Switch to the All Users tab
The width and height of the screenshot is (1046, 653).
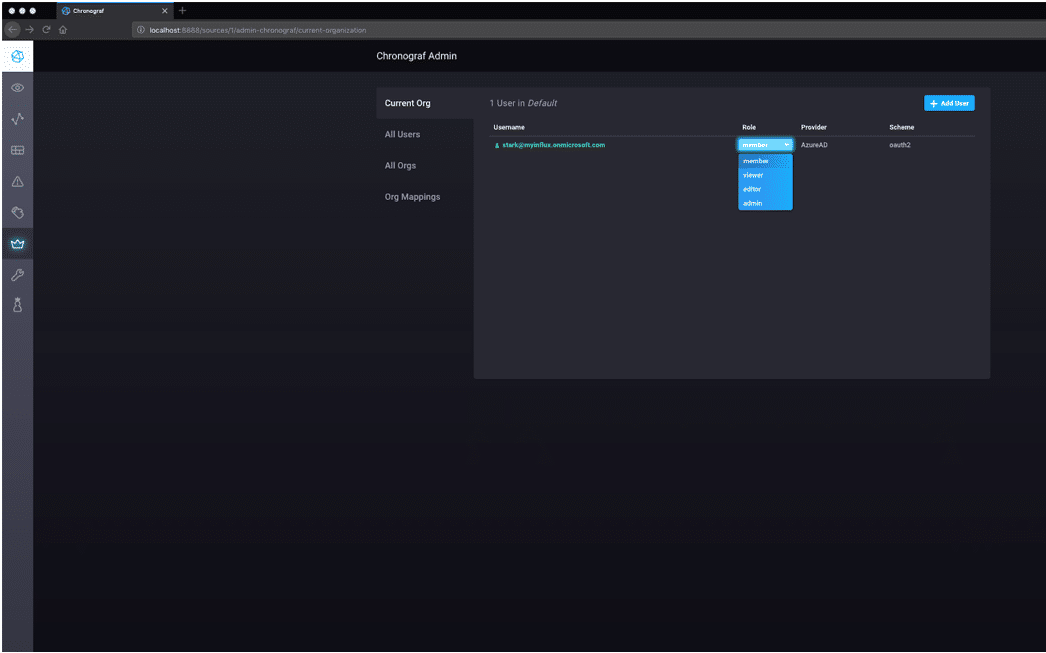click(x=402, y=134)
